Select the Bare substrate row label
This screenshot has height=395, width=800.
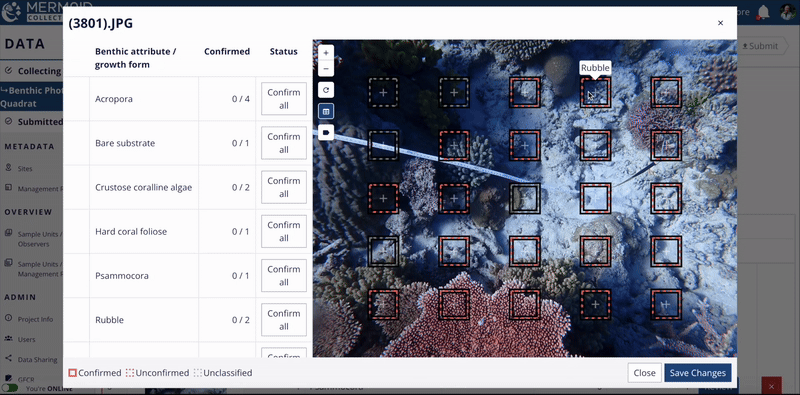[125, 143]
